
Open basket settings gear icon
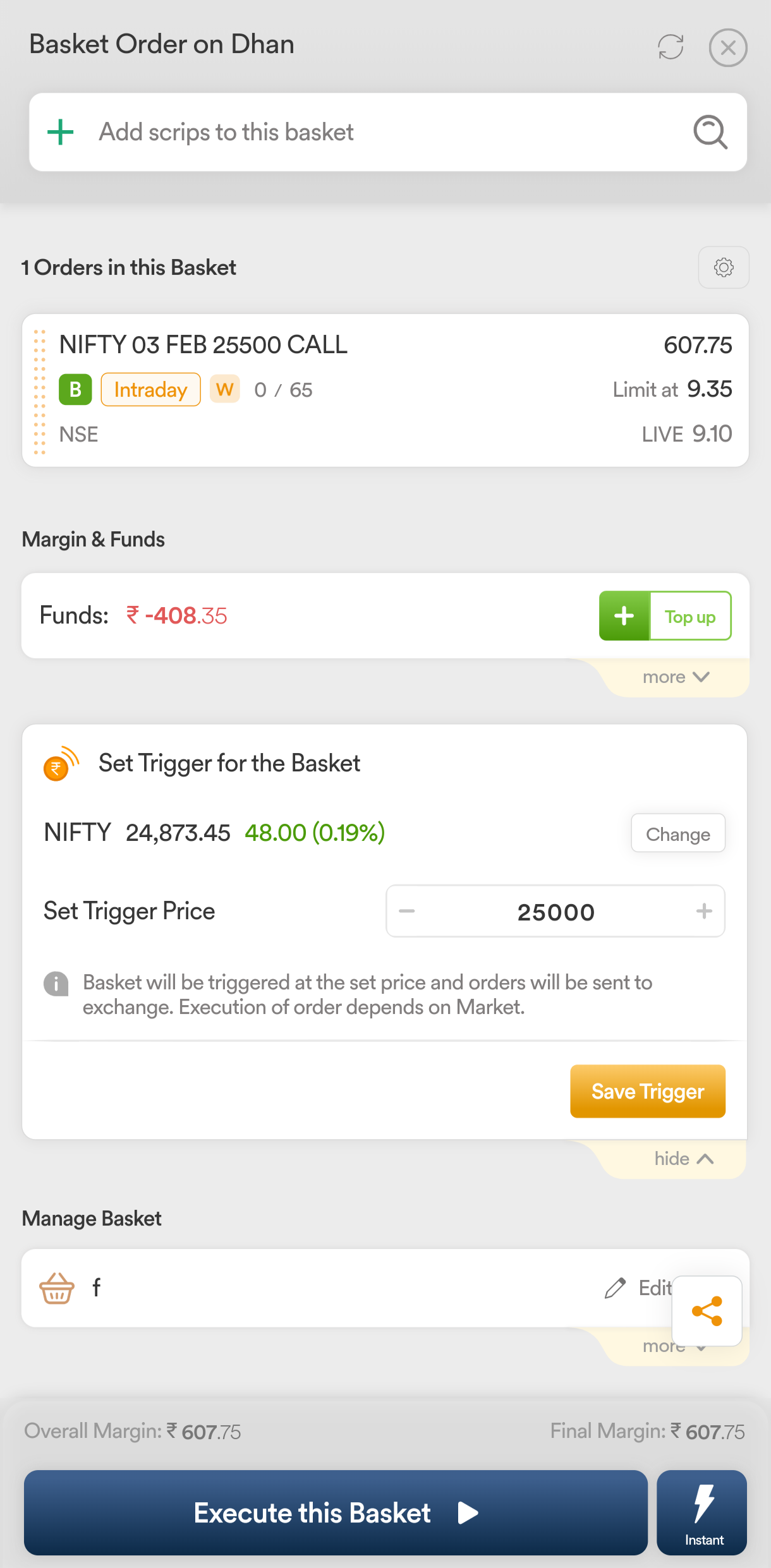pos(724,267)
